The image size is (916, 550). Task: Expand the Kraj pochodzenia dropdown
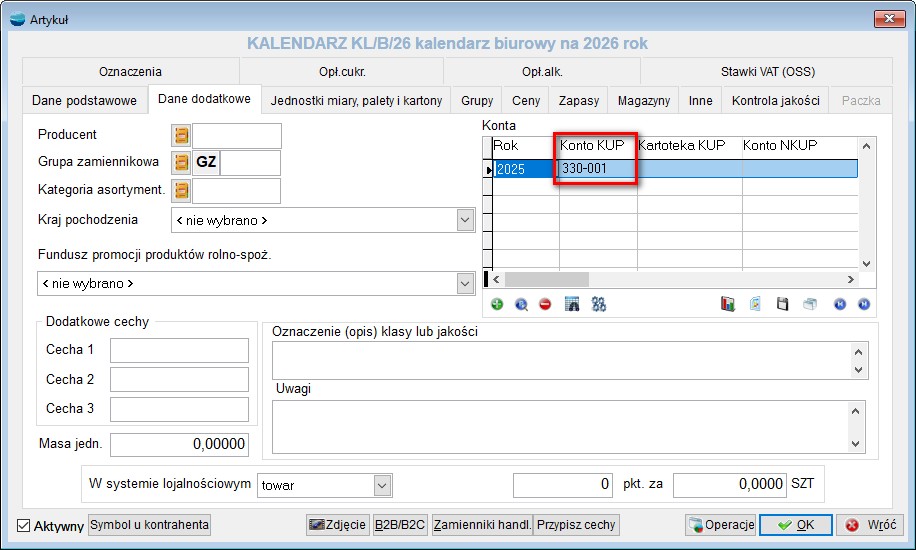point(464,220)
